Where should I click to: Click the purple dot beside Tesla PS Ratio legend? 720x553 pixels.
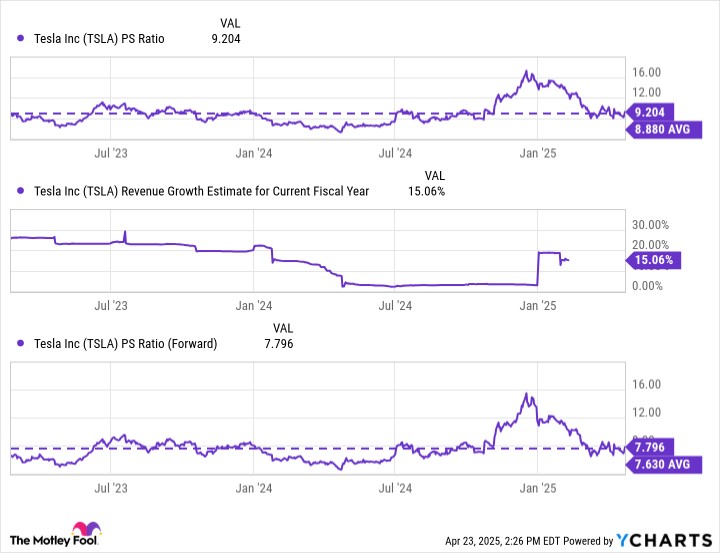pos(20,39)
